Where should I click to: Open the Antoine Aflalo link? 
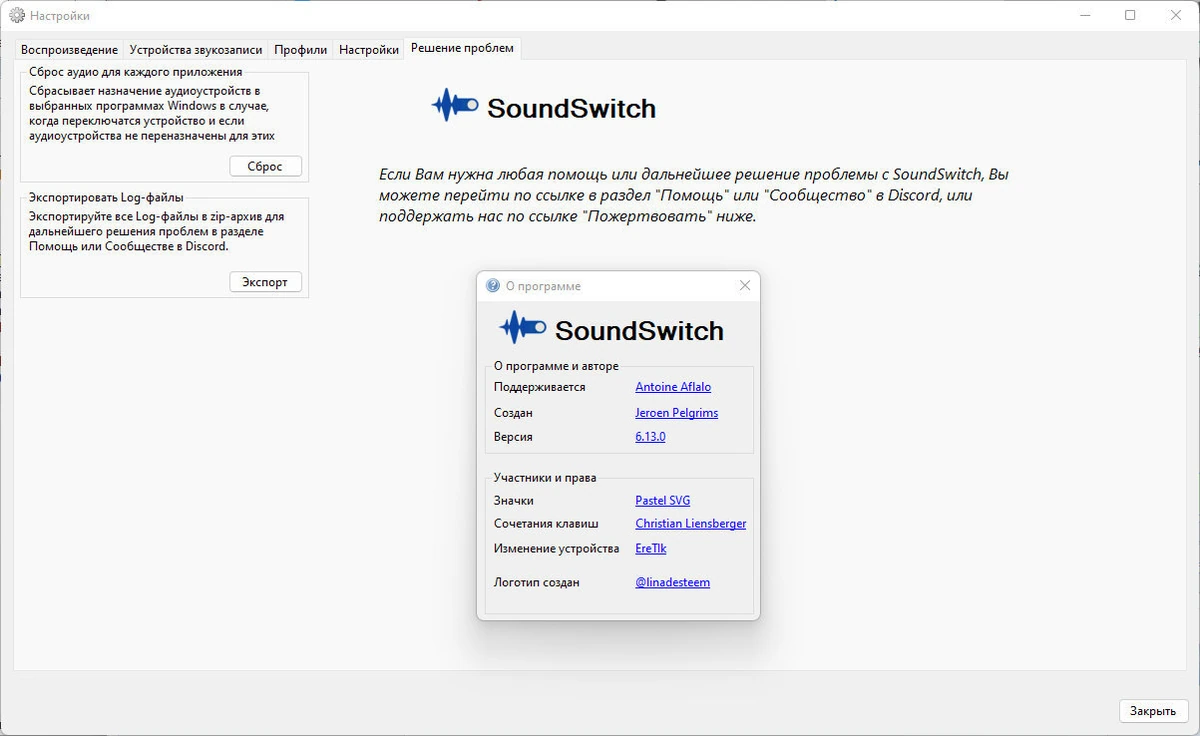673,387
